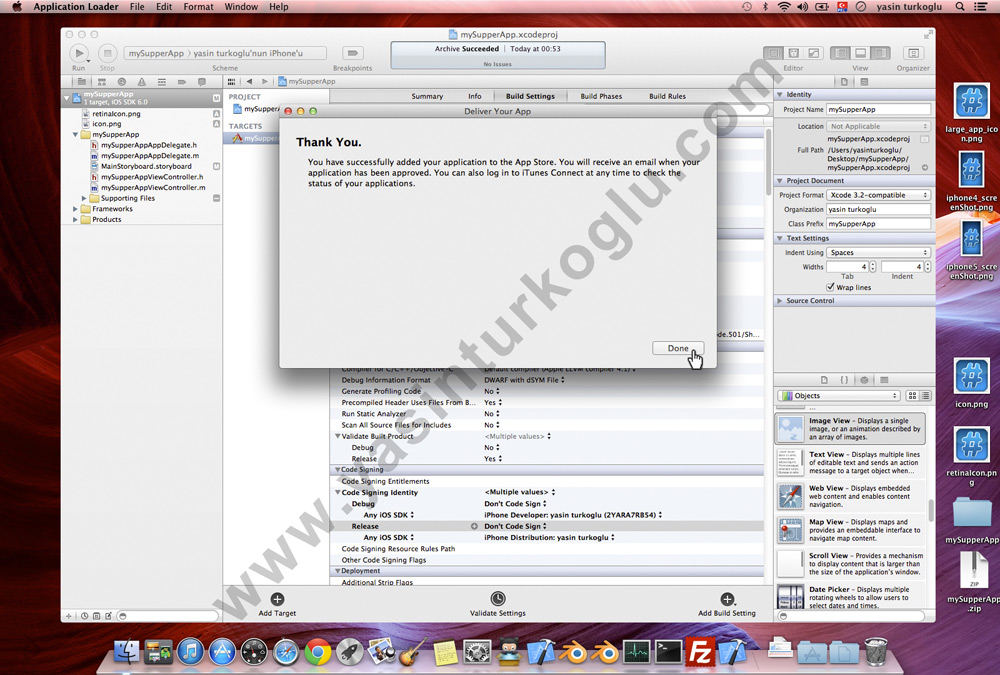Expand the Source Control section

point(779,300)
